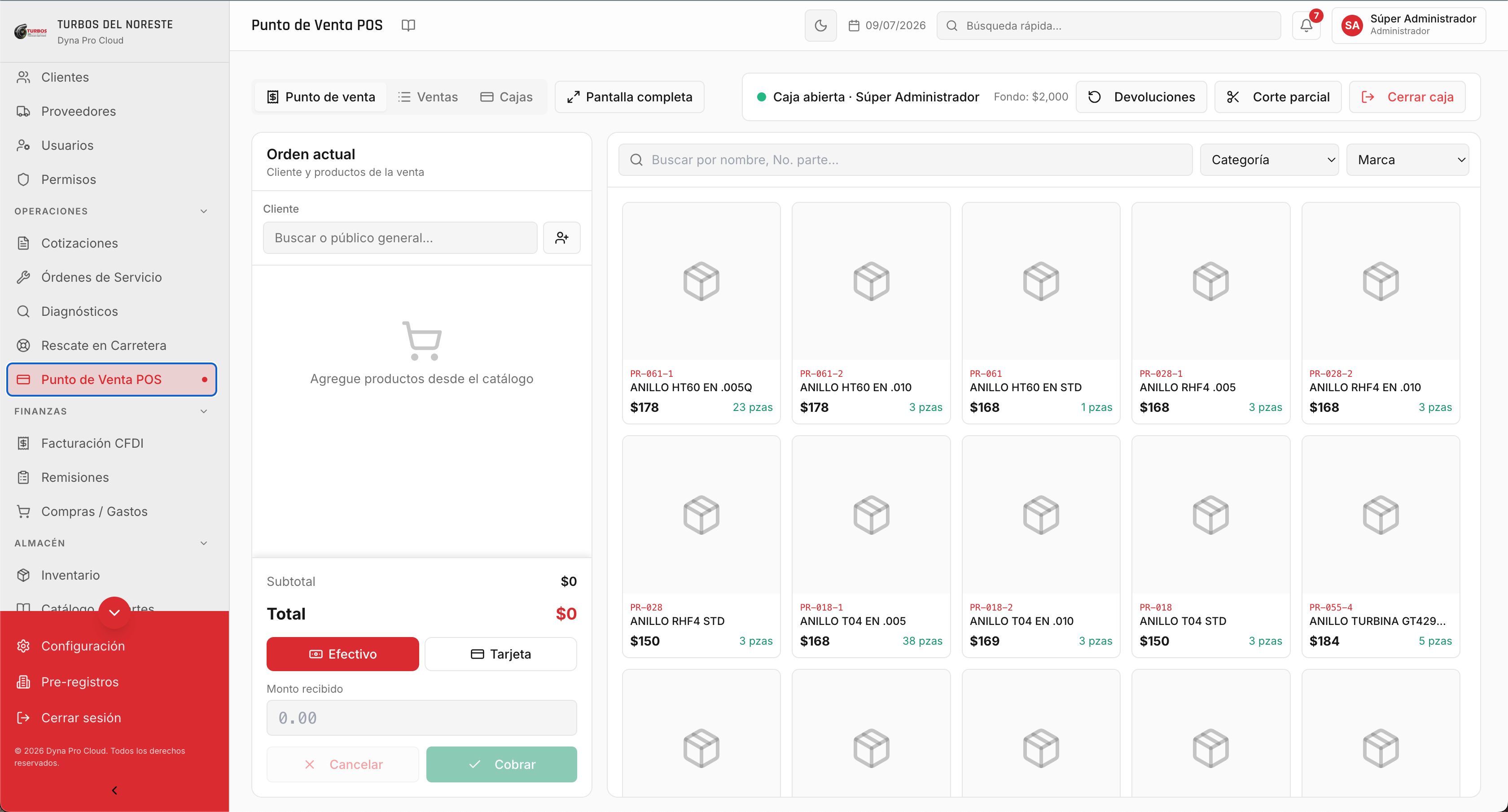Screen dimensions: 1508x812
Task: Click the Buscar o público general client field
Action: [400, 237]
